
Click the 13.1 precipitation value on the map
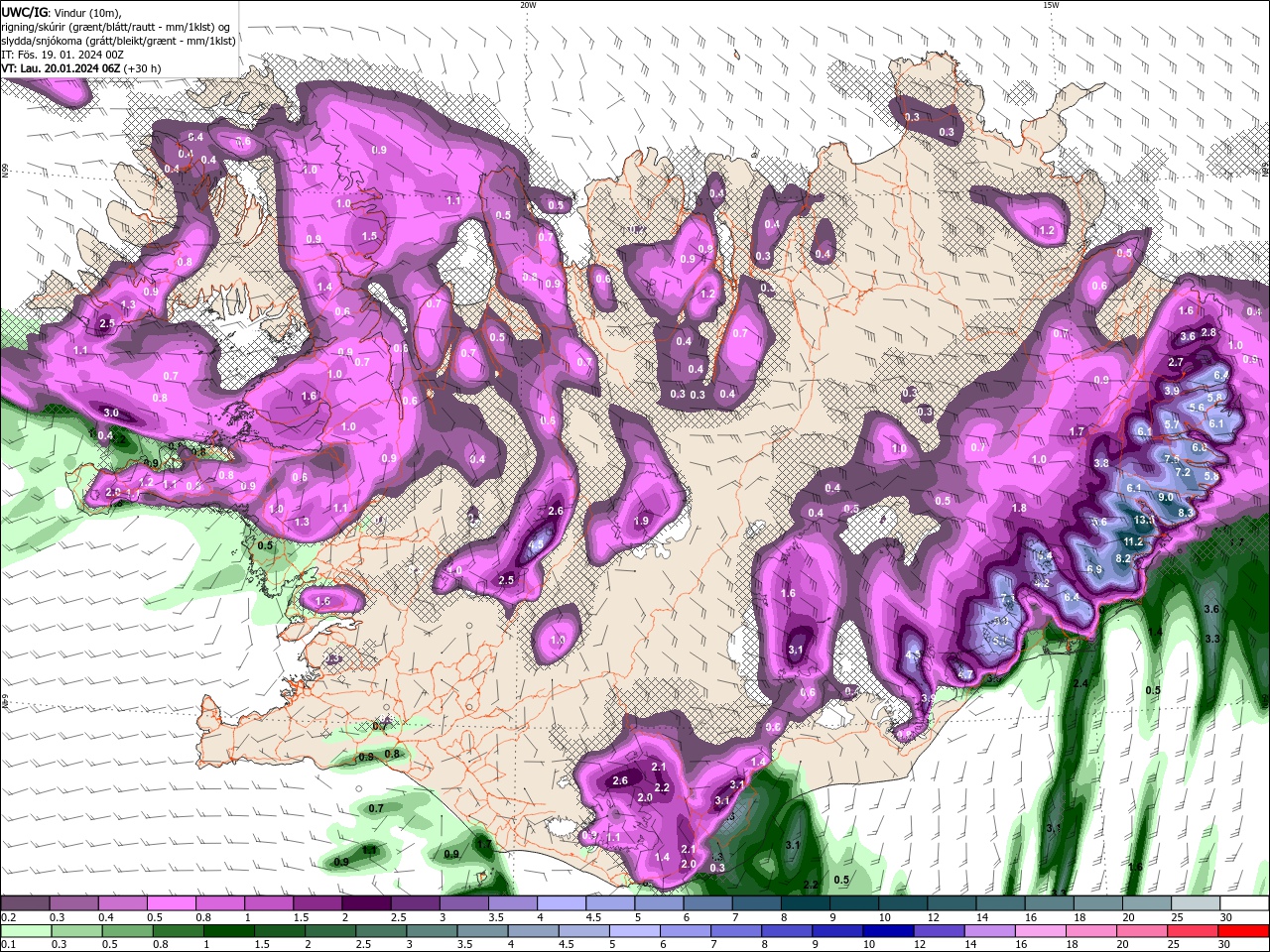click(1145, 520)
